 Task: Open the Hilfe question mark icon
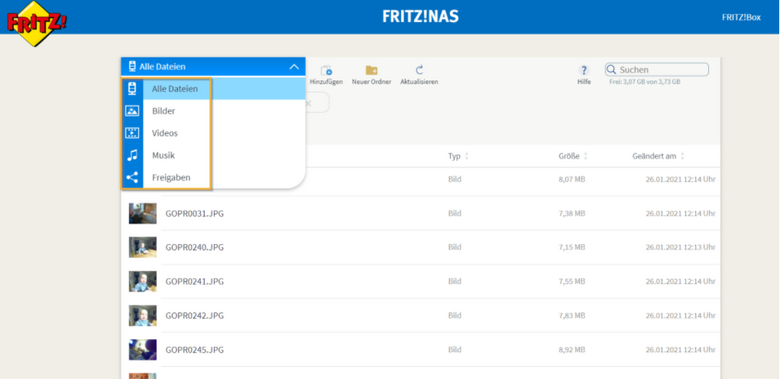[x=584, y=70]
